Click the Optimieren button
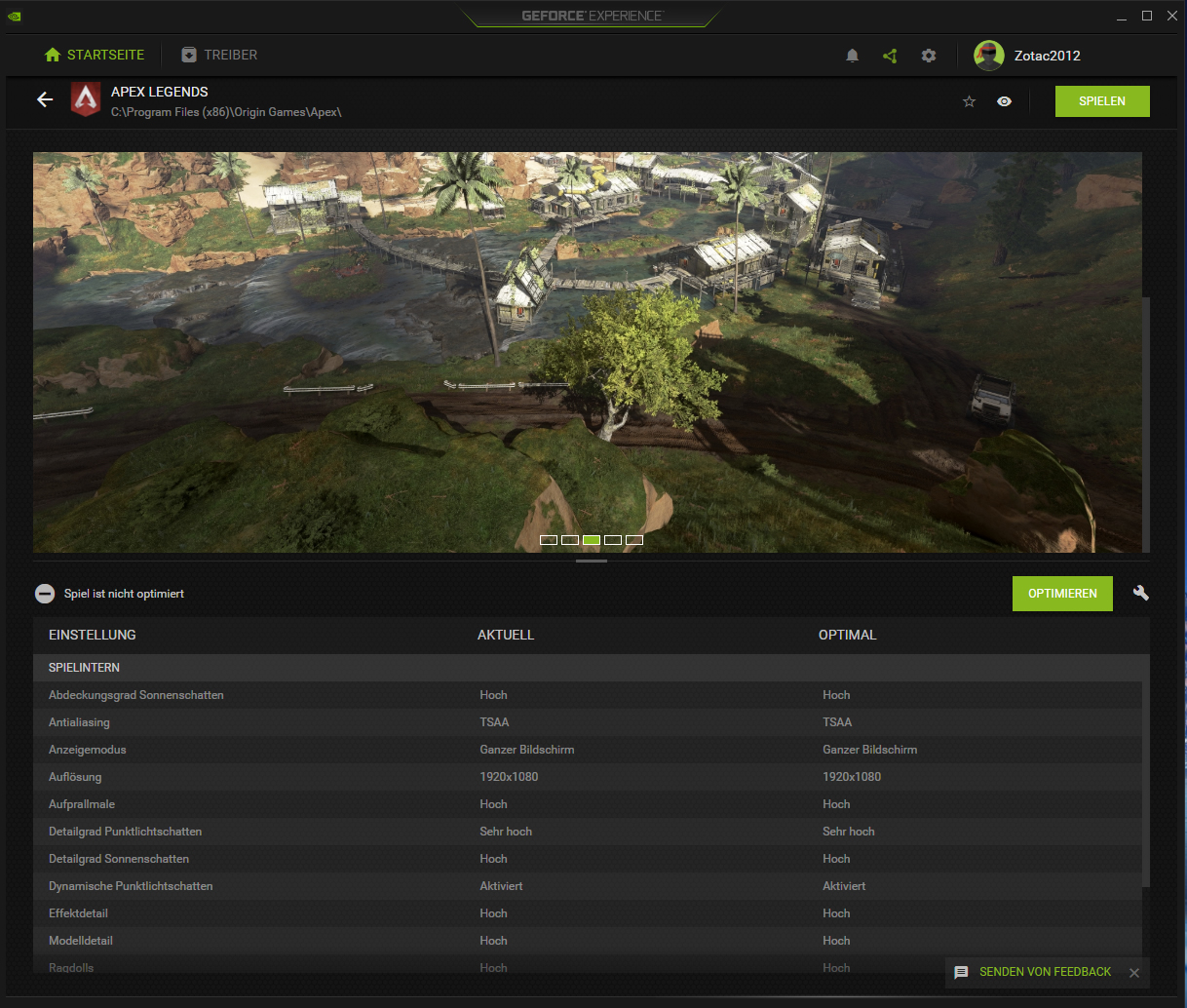Image resolution: width=1187 pixels, height=1008 pixels. click(x=1062, y=594)
